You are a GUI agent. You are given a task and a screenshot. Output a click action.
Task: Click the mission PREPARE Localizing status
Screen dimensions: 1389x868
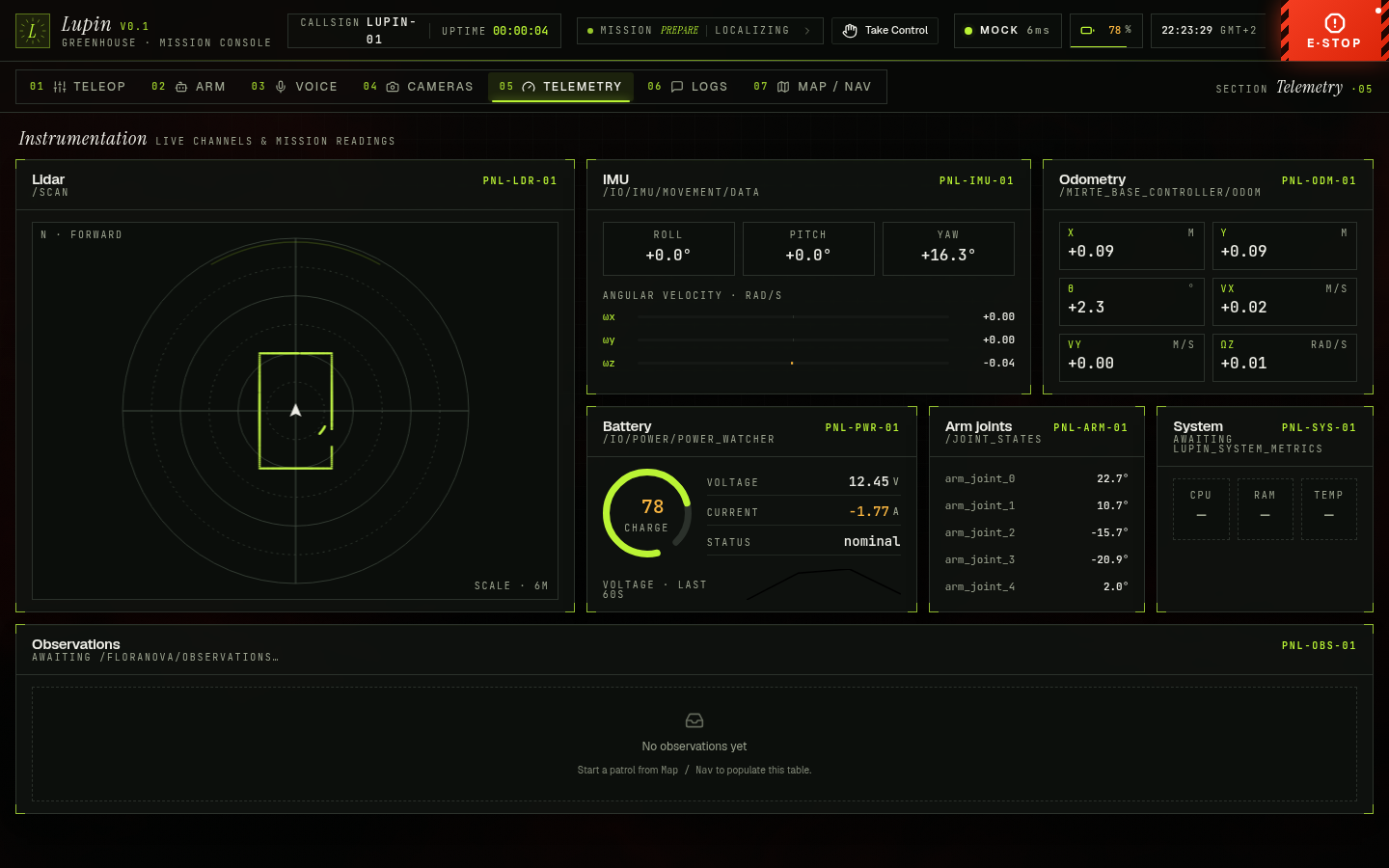pyautogui.click(x=700, y=31)
